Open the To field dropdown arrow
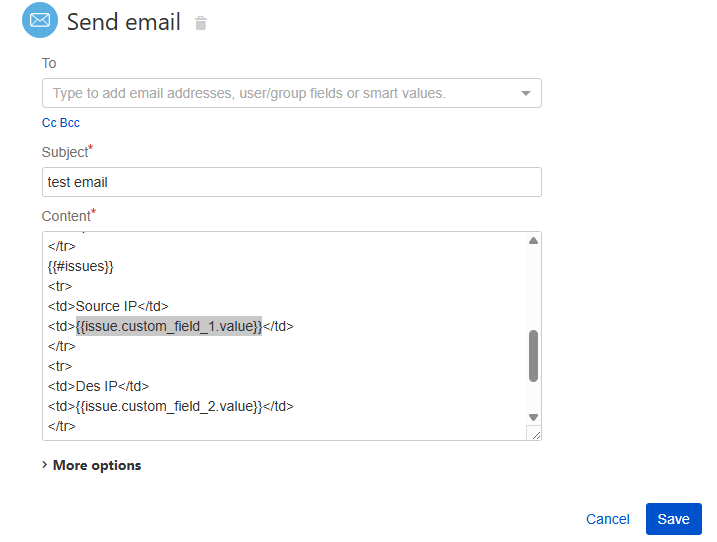The image size is (717, 542). point(526,93)
